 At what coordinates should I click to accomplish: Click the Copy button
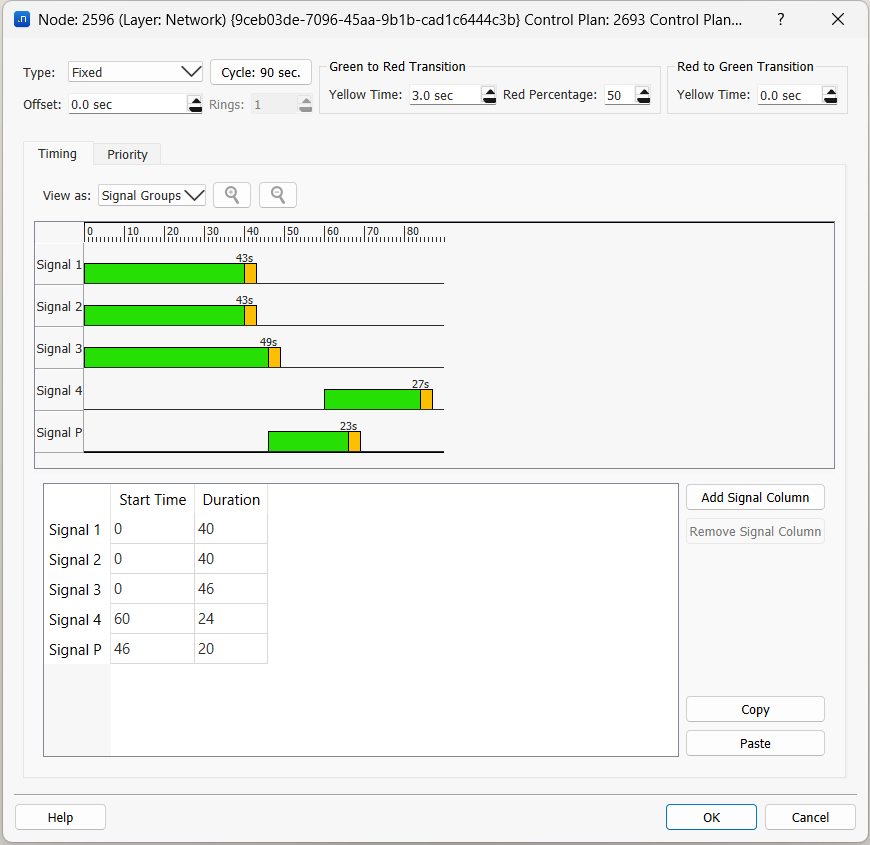click(755, 709)
